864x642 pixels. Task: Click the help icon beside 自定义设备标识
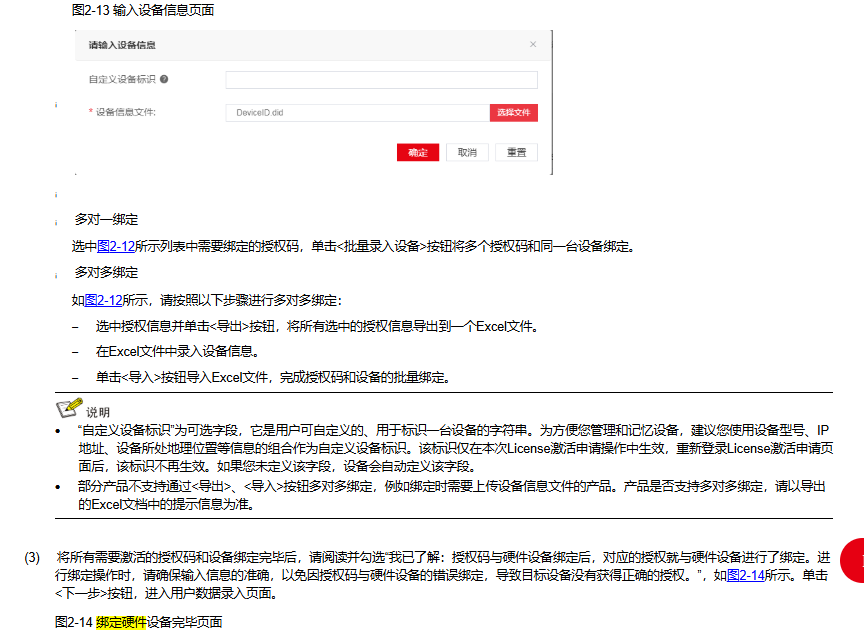coord(163,79)
